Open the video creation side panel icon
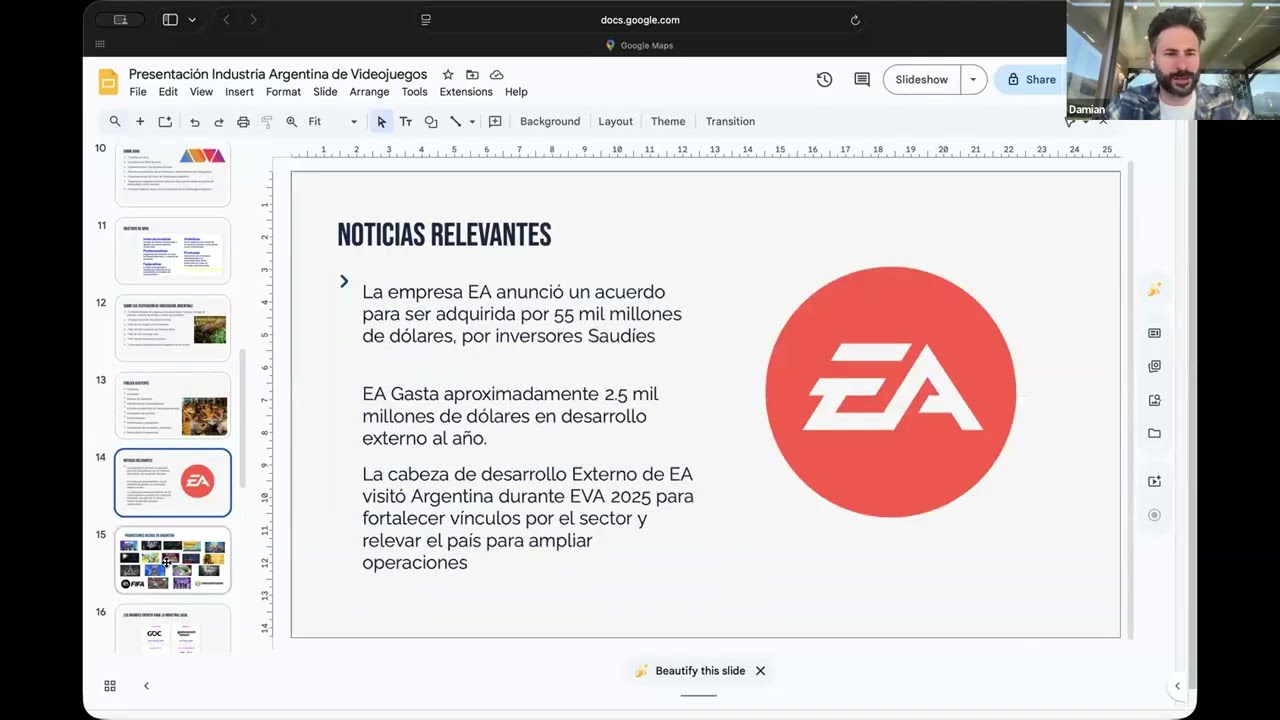 (x=1154, y=481)
